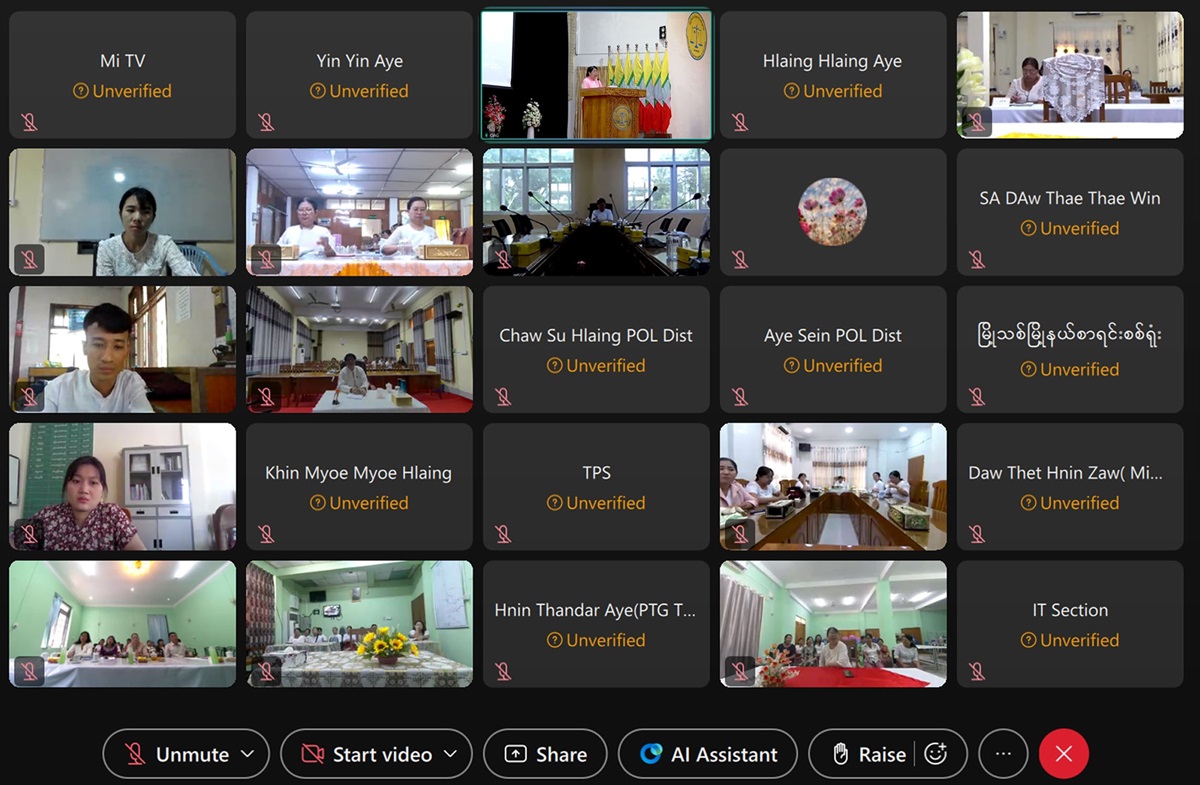This screenshot has height=785, width=1200.
Task: Open the more options ellipsis button
Action: tap(1004, 754)
